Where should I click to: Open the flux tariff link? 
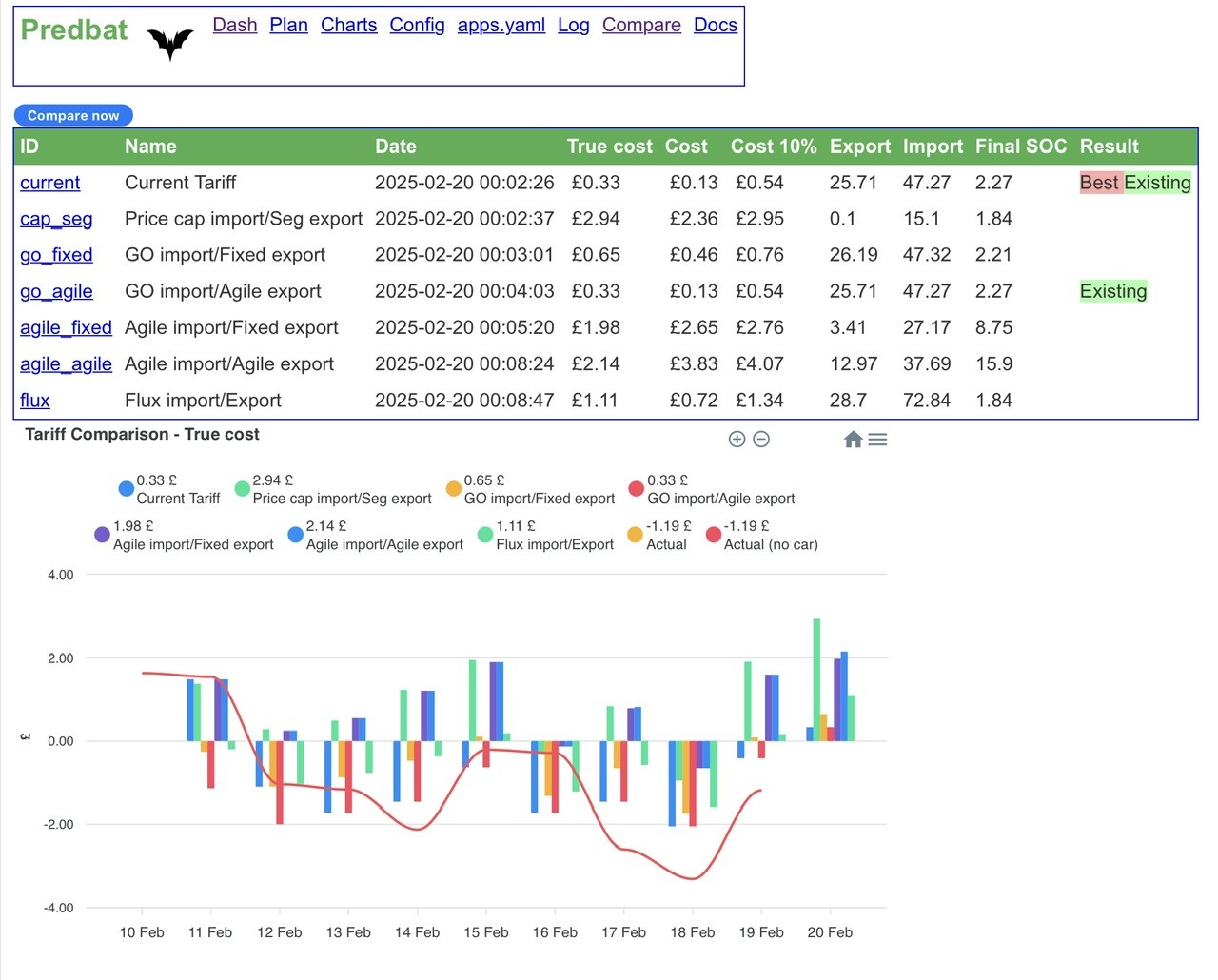[35, 401]
